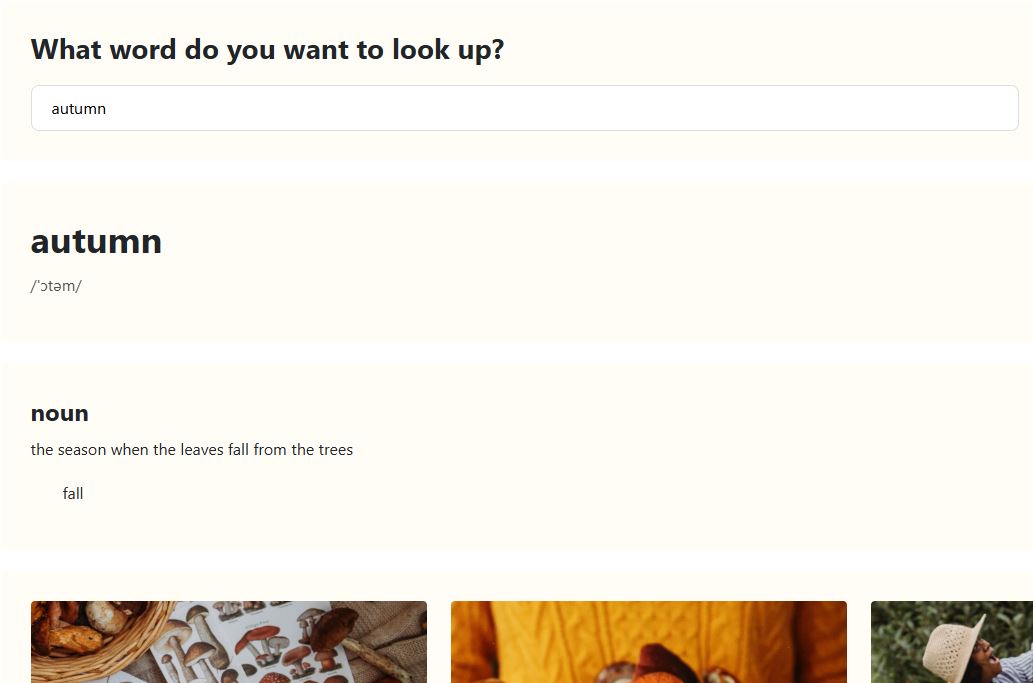The width and height of the screenshot is (1033, 683).
Task: Click the large 'autumn' word heading
Action: pyautogui.click(x=96, y=241)
